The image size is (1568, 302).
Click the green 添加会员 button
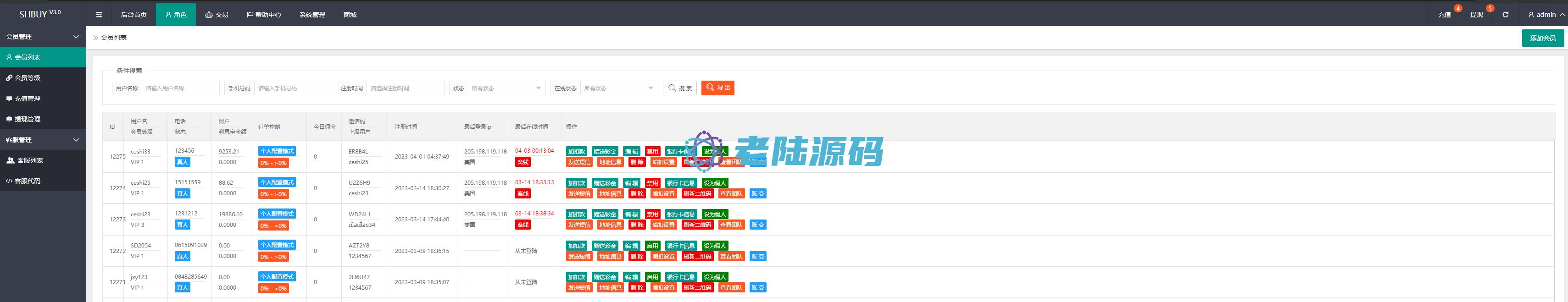[x=1542, y=38]
